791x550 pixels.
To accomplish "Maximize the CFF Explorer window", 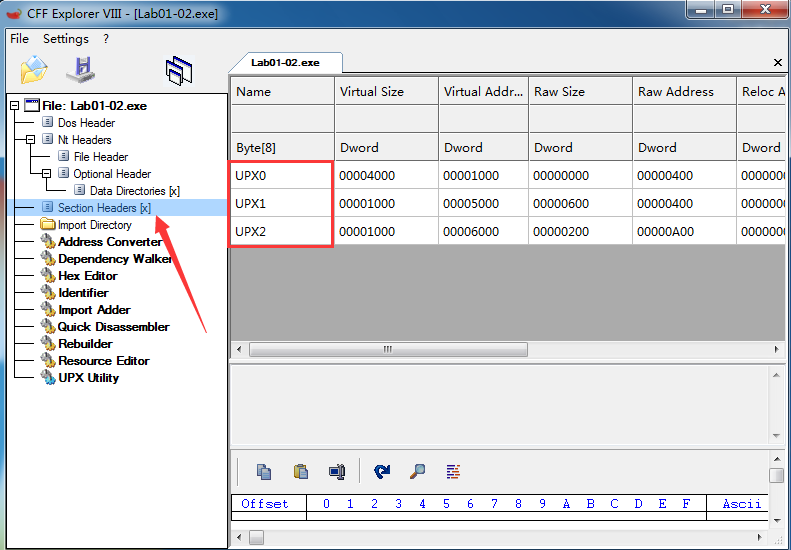I will click(728, 10).
